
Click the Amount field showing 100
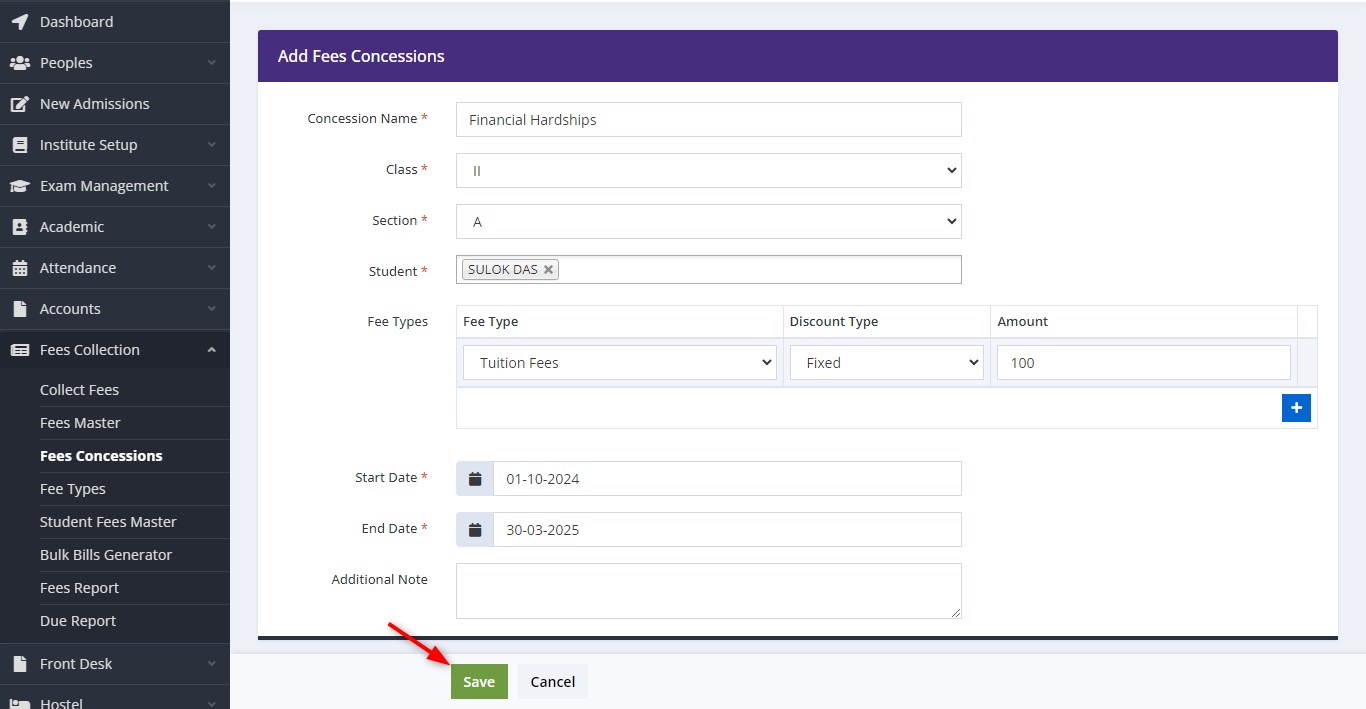1143,363
